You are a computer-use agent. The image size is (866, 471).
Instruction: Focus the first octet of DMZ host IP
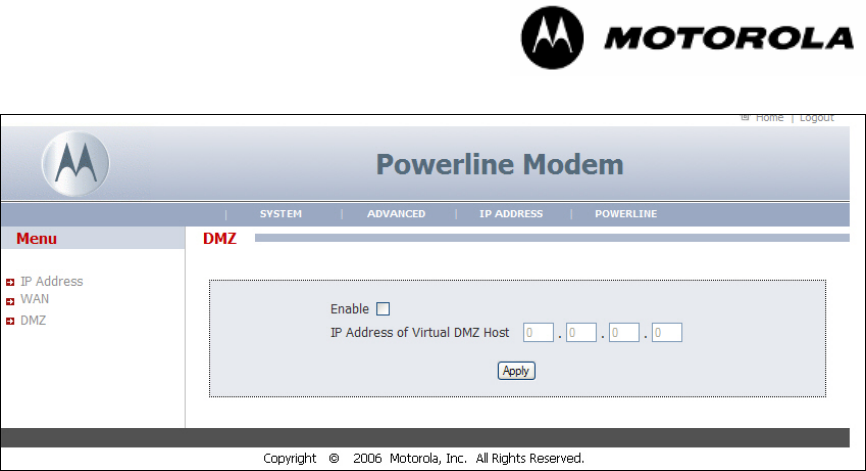[x=538, y=332]
